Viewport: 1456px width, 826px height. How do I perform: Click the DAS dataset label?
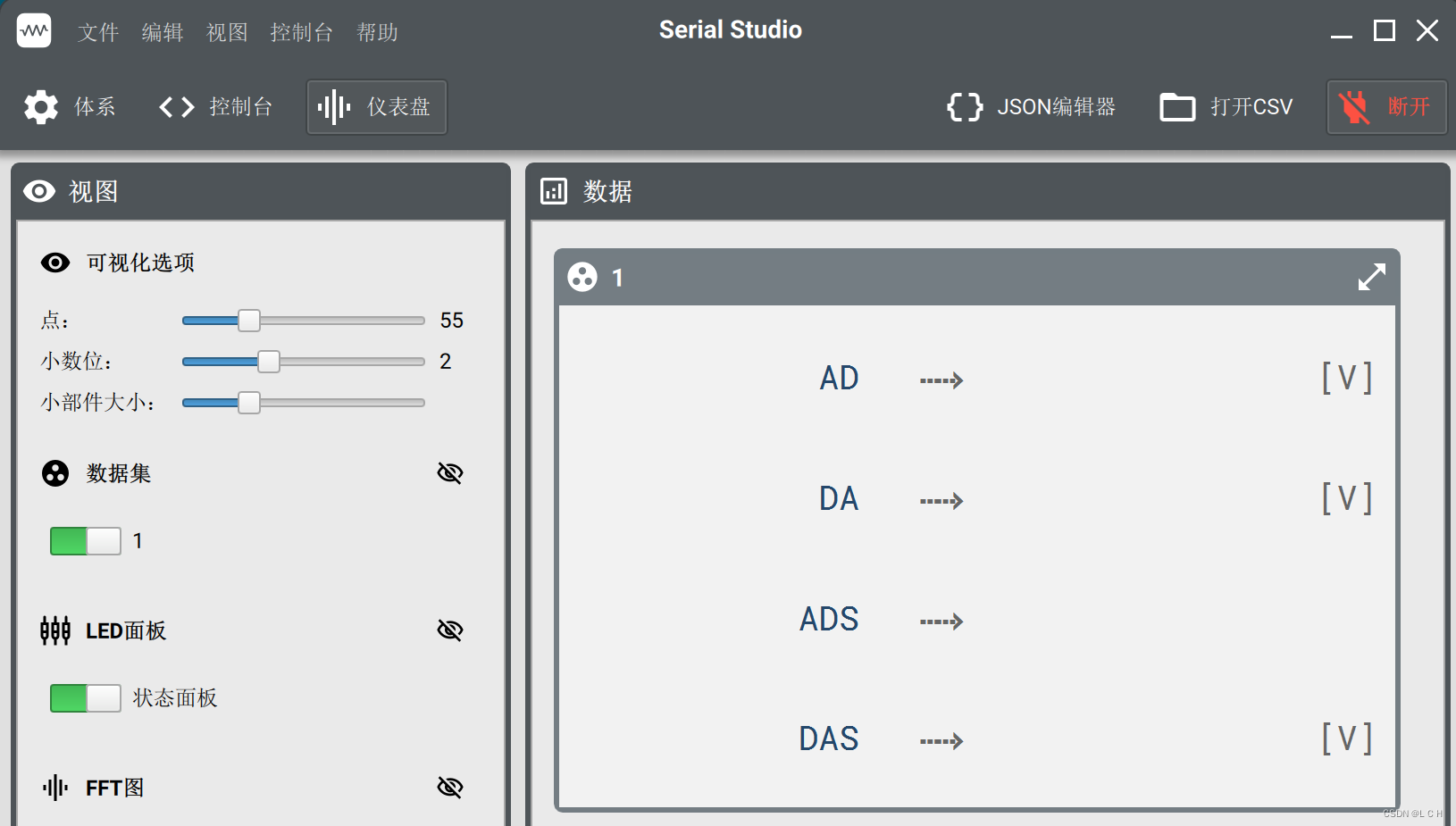pyautogui.click(x=829, y=739)
